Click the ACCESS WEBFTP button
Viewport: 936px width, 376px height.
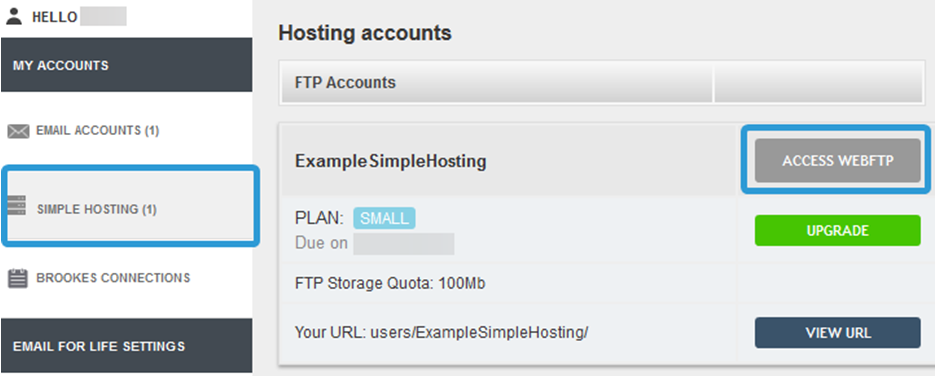(x=838, y=161)
